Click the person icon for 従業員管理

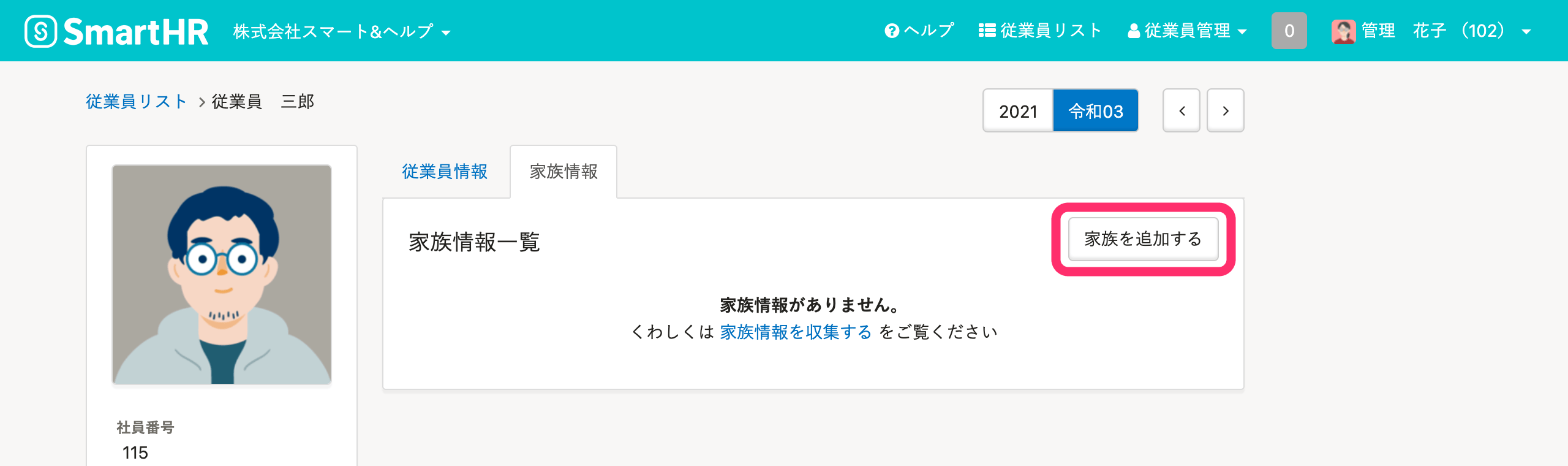(1134, 31)
